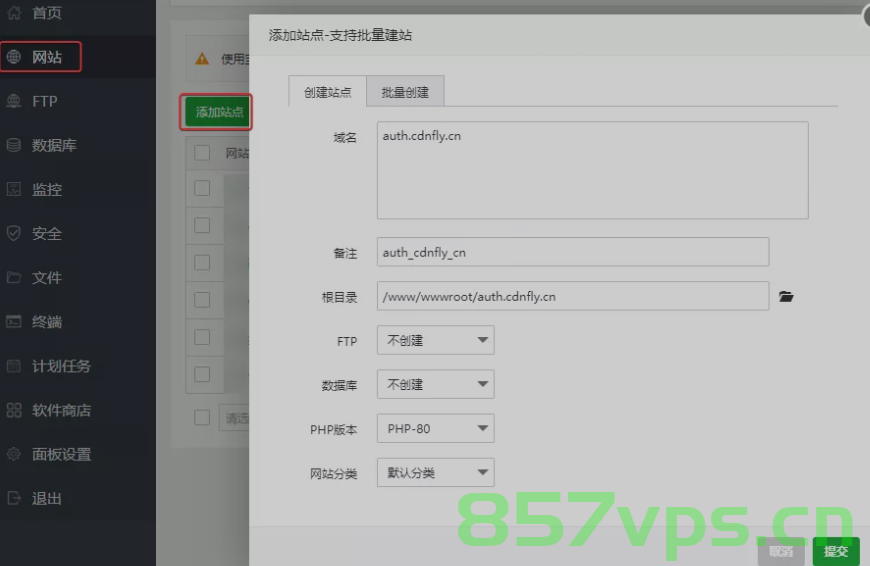Click the 域名 textarea with auth.cdnfly.cn

(x=593, y=170)
